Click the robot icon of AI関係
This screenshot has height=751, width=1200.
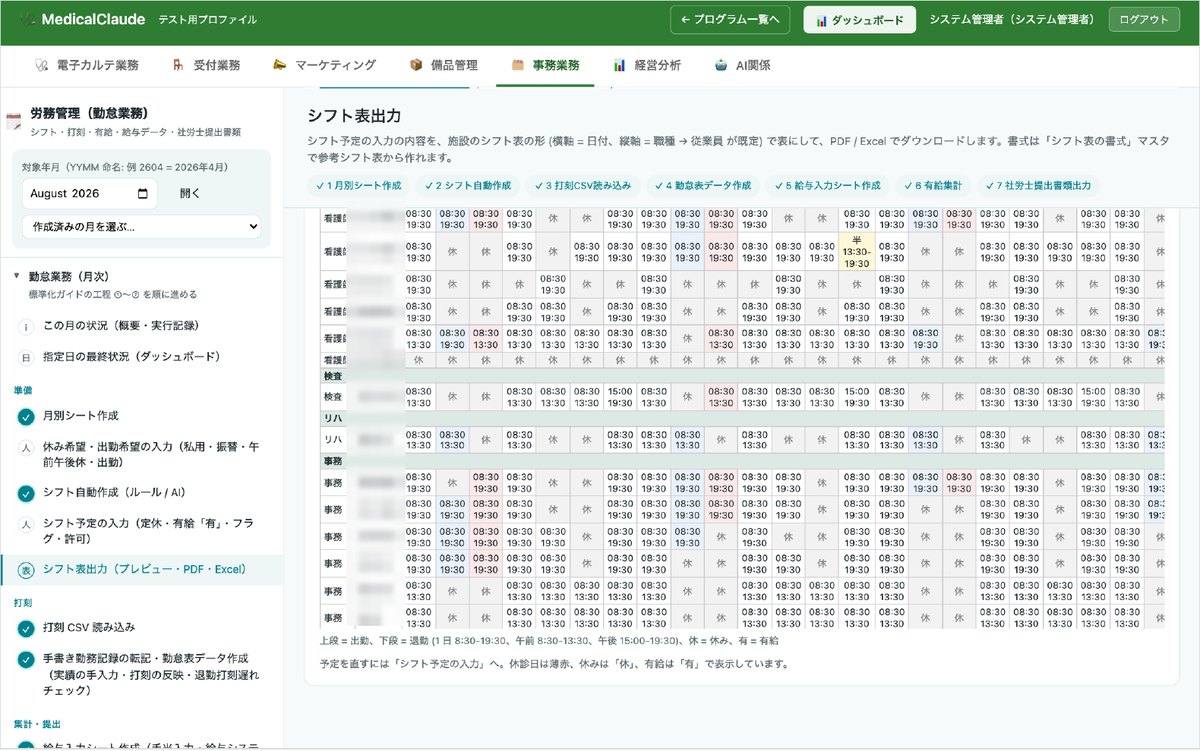click(720, 65)
